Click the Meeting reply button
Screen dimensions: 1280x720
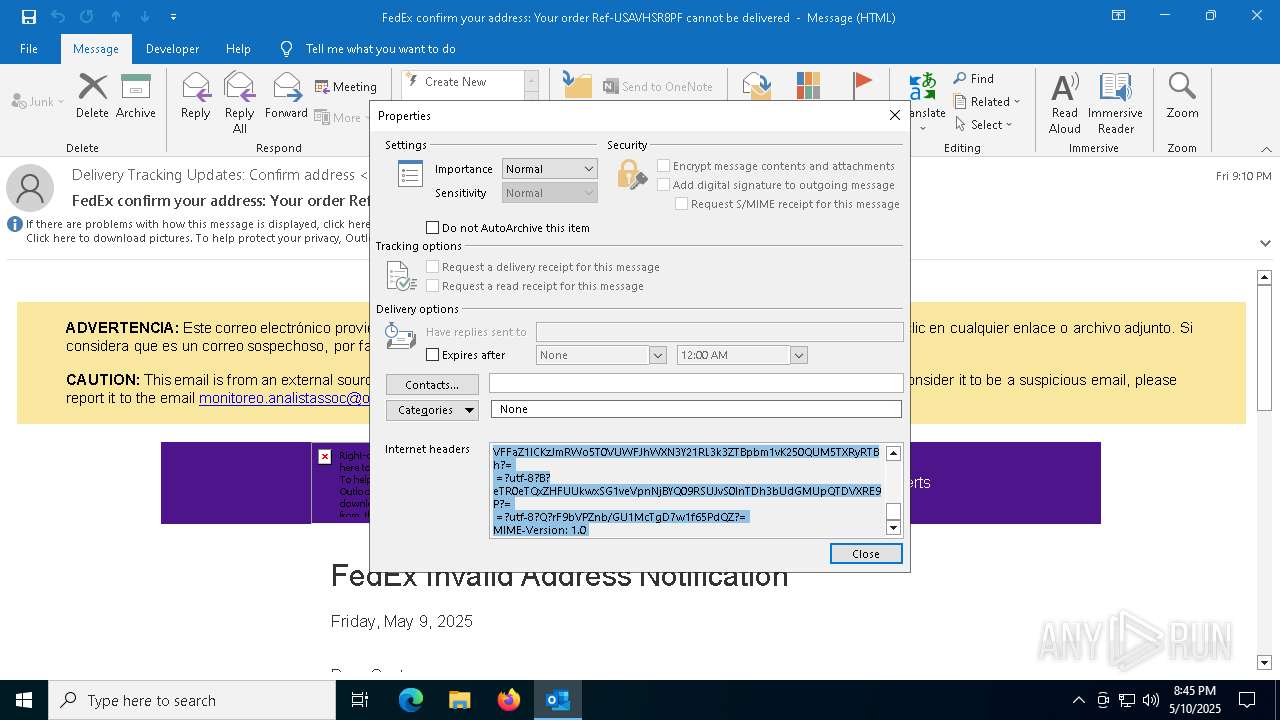click(x=346, y=87)
